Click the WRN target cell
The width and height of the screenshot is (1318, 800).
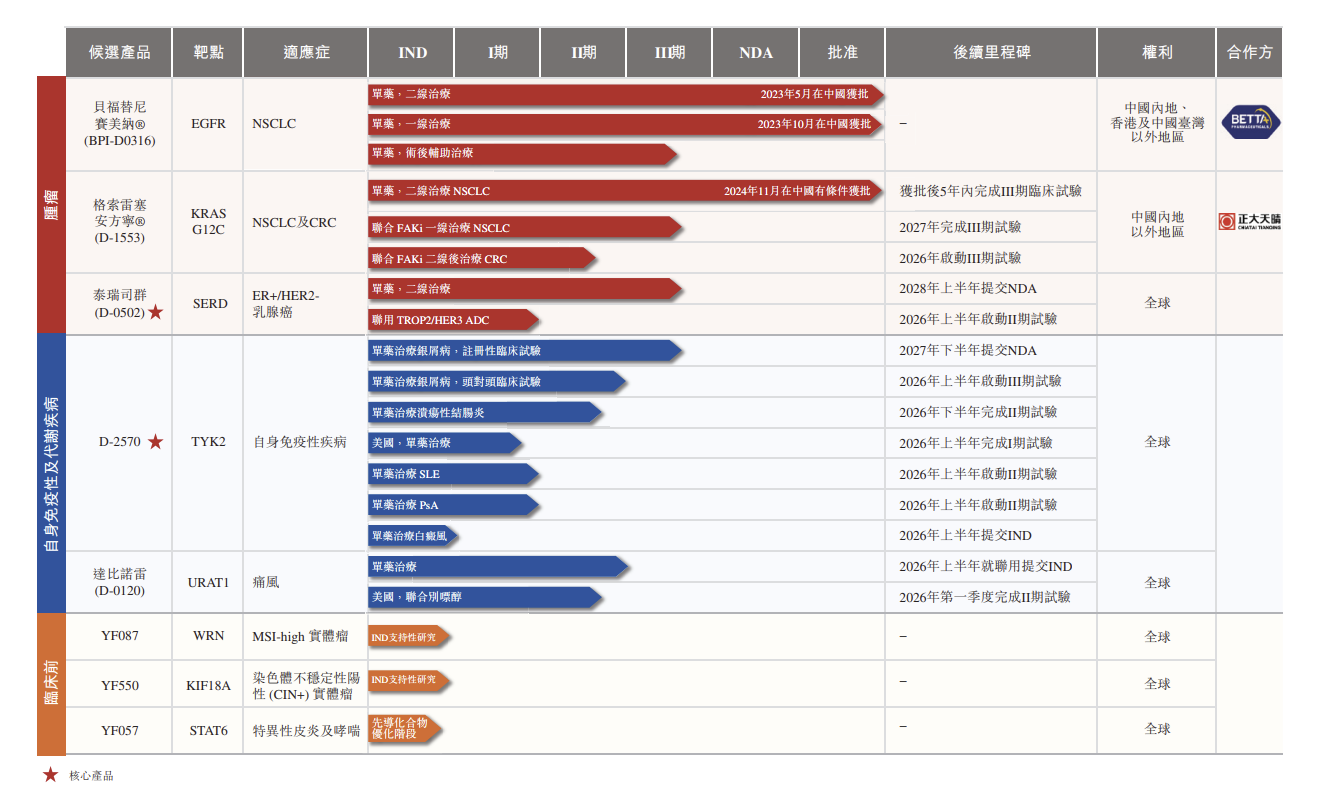(x=208, y=636)
